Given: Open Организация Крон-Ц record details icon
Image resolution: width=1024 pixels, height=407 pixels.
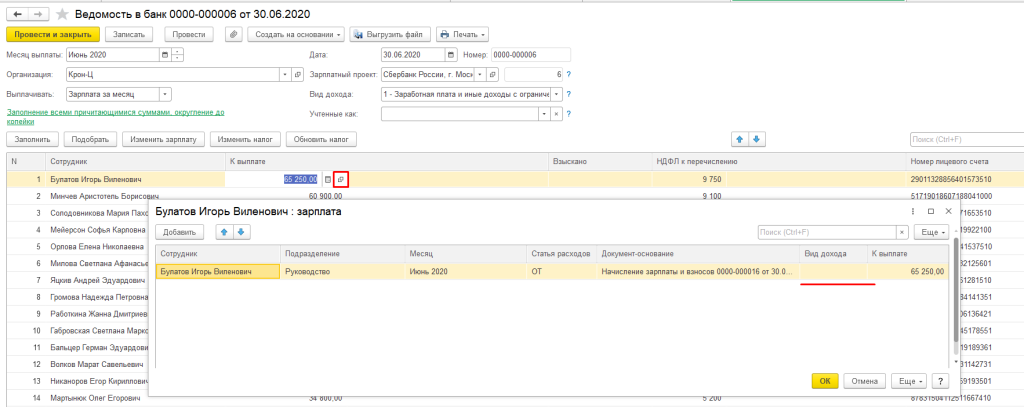Looking at the screenshot, I should pyautogui.click(x=296, y=75).
